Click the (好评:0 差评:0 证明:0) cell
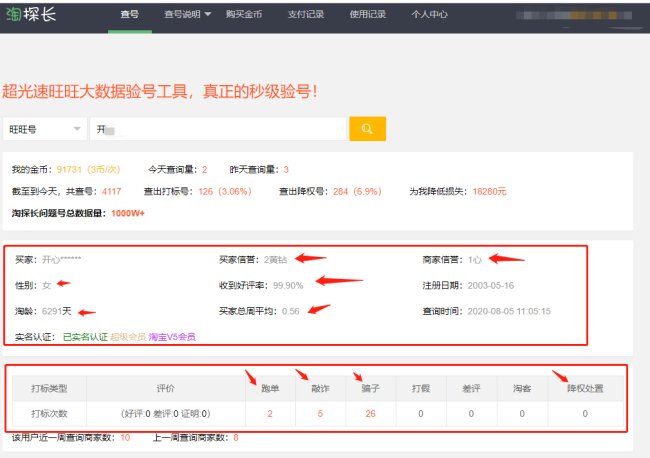Viewport: 650px width, 458px height. click(x=166, y=414)
